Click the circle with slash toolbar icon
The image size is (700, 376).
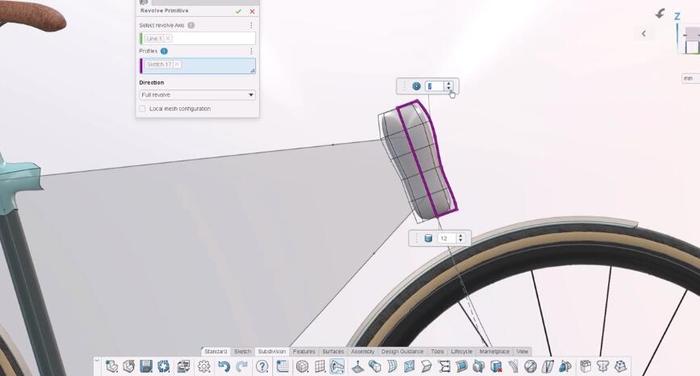530,367
